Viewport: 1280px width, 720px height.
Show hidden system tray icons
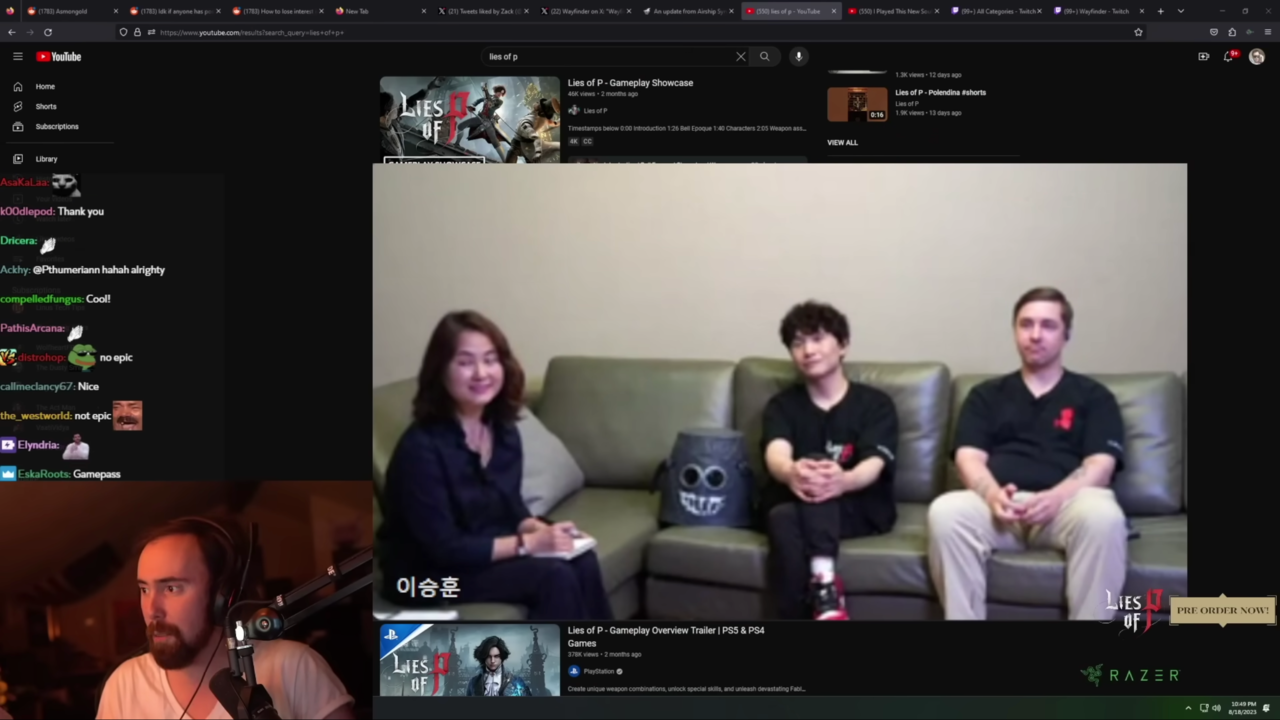tap(1188, 707)
